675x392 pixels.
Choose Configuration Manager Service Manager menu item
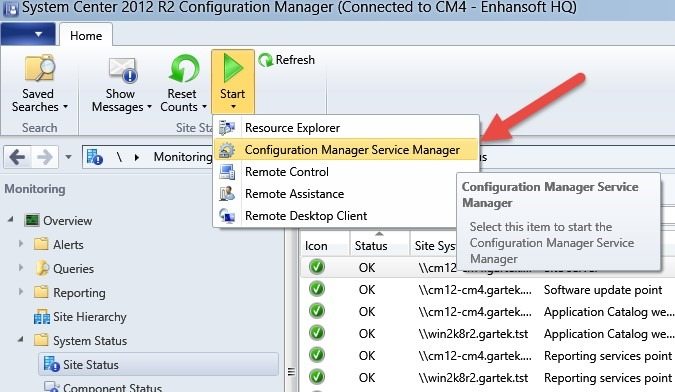coord(346,150)
